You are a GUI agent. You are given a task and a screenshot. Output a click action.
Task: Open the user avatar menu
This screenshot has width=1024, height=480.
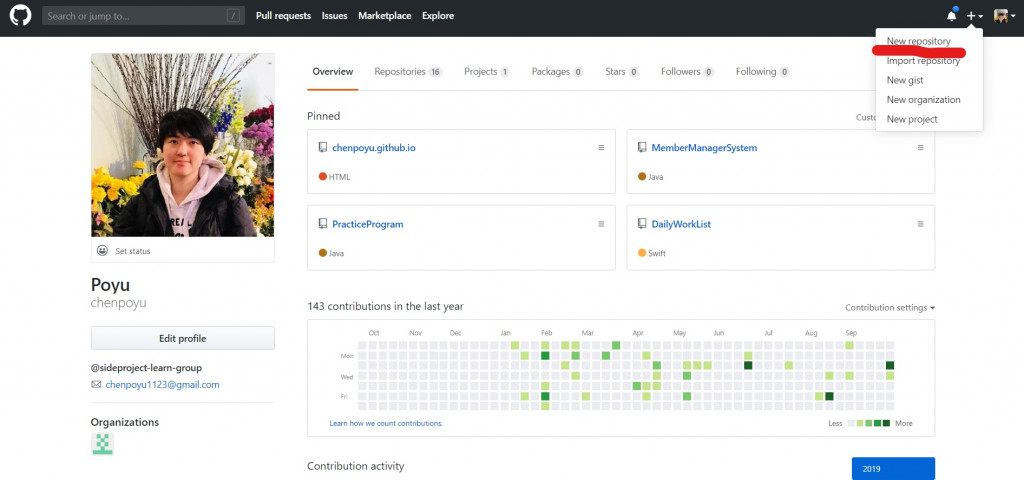1002,16
